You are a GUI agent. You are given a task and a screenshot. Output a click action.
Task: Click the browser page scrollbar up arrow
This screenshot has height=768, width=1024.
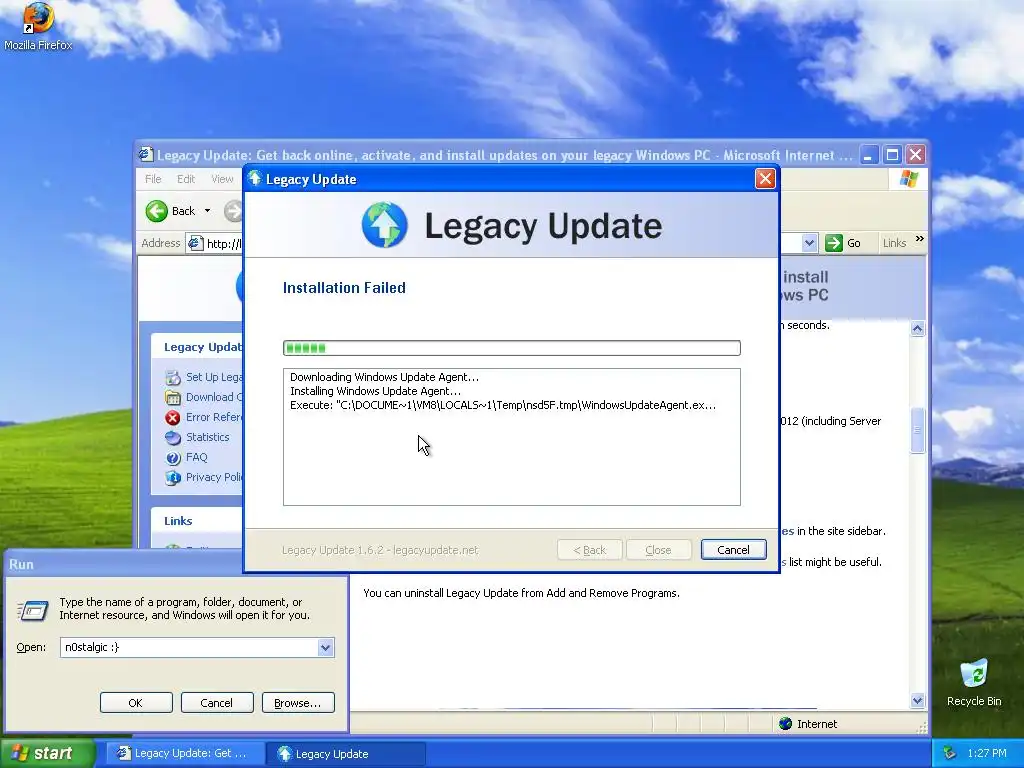(918, 328)
